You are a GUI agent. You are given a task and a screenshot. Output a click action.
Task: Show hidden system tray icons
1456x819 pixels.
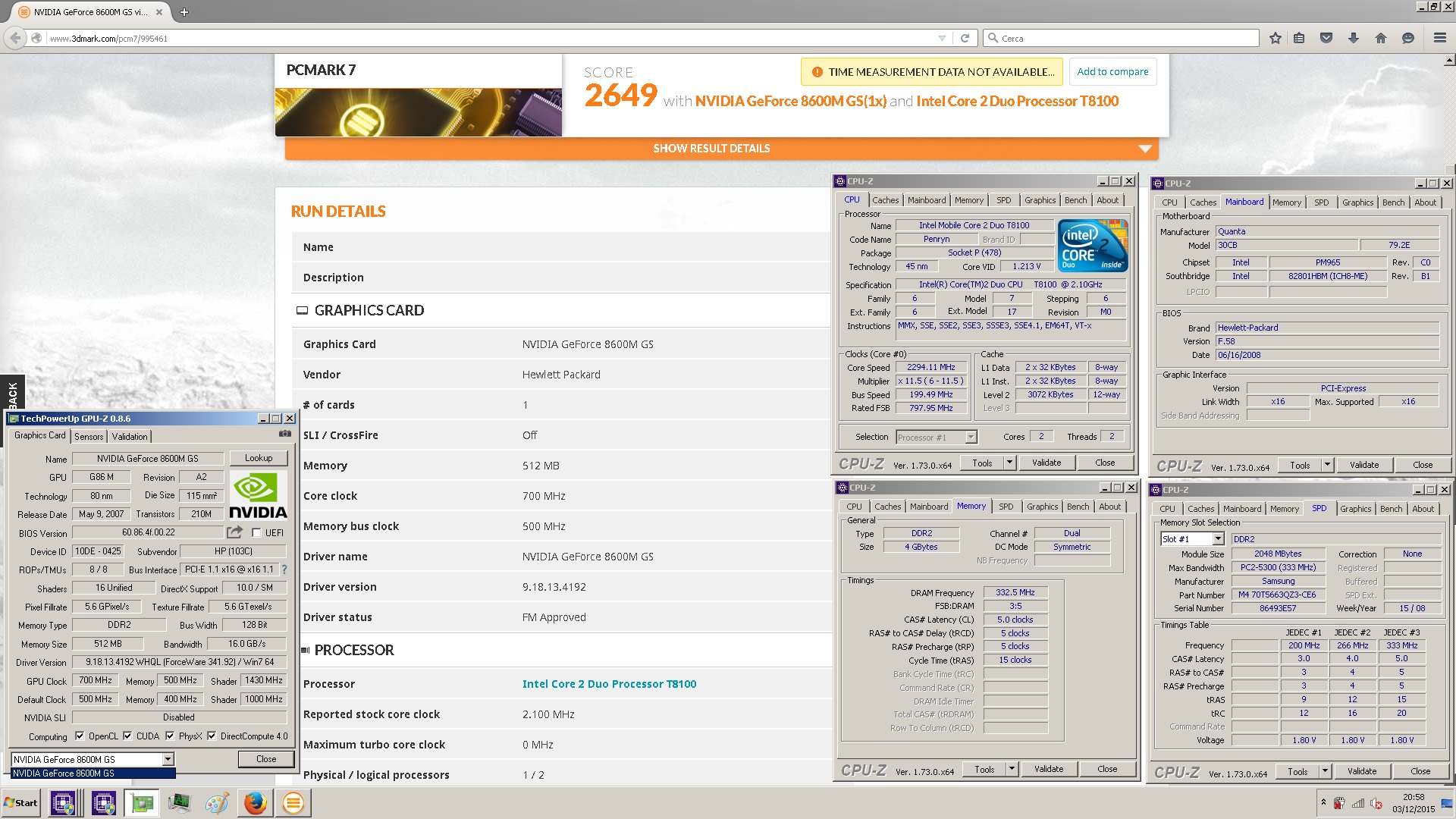pyautogui.click(x=1323, y=802)
